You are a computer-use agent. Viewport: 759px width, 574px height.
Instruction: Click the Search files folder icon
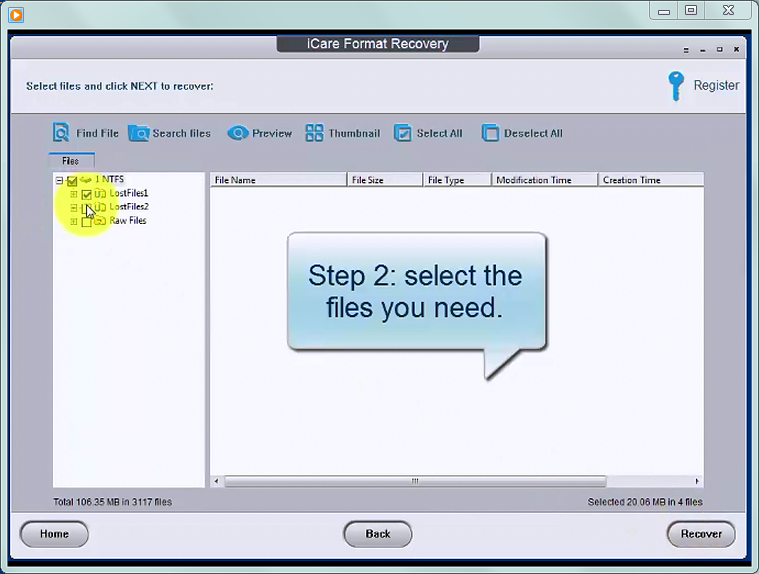[x=138, y=133]
